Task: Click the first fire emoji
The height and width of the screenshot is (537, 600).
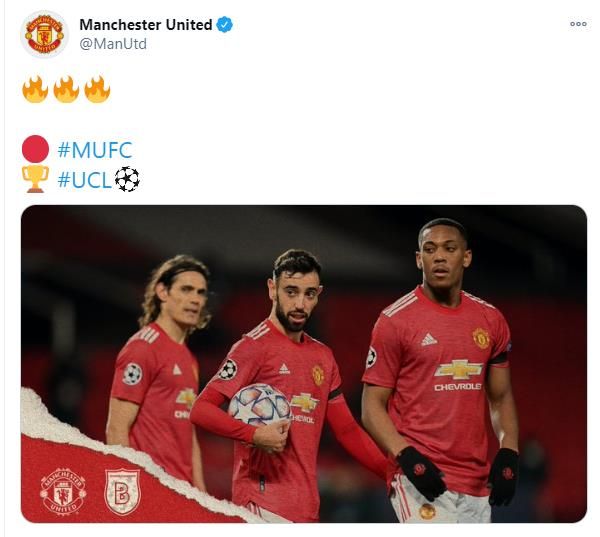Action: pos(35,89)
